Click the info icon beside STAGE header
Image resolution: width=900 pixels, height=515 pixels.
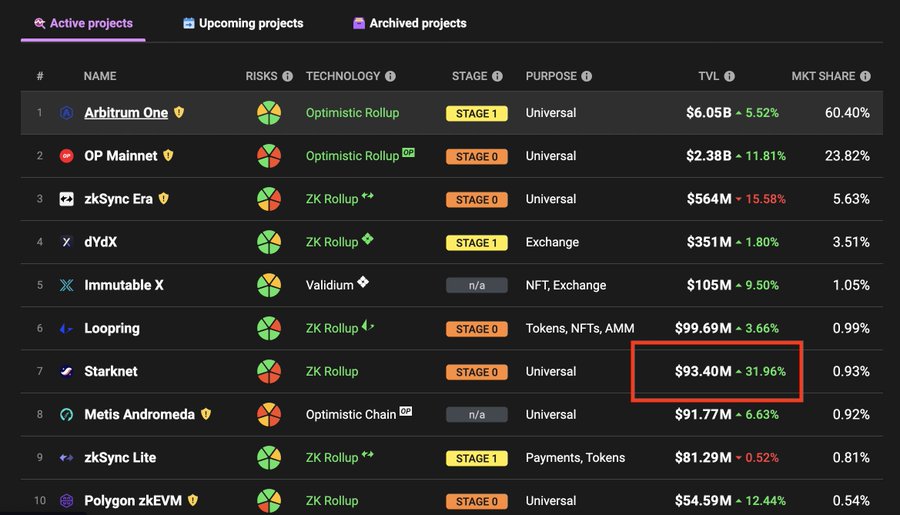tap(497, 76)
